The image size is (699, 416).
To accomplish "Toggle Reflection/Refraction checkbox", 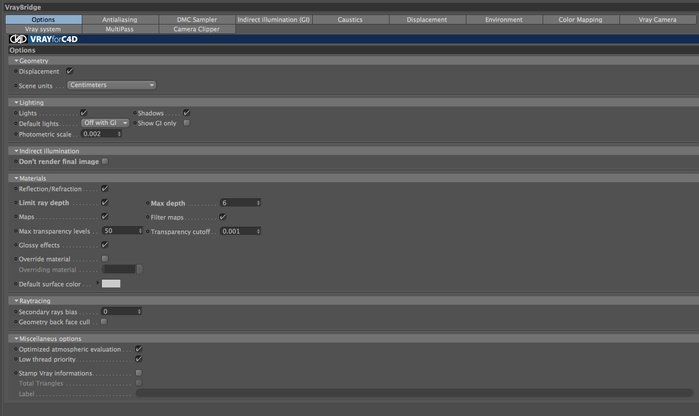I will pyautogui.click(x=105, y=189).
